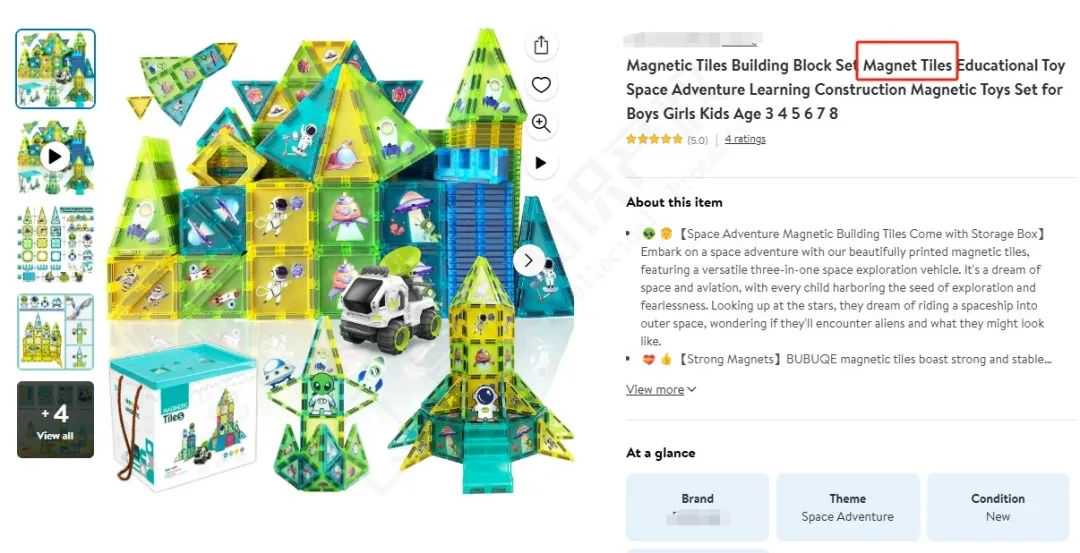
Task: Click the five-star rating display
Action: pyautogui.click(x=654, y=139)
